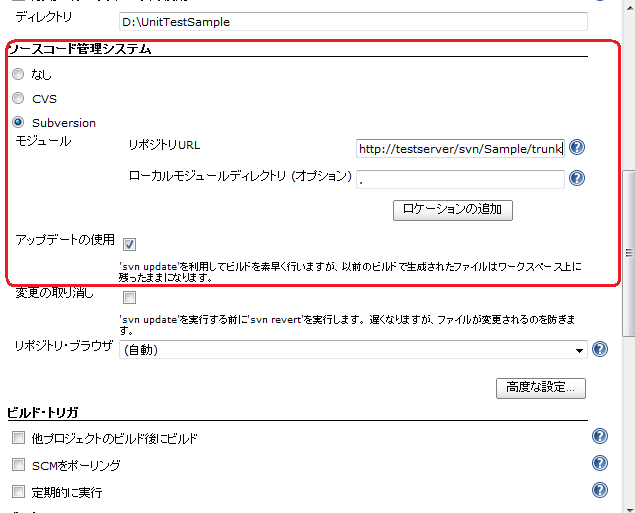Open help for repository browser dropdown
Screen dimensions: 635x513
(x=600, y=349)
